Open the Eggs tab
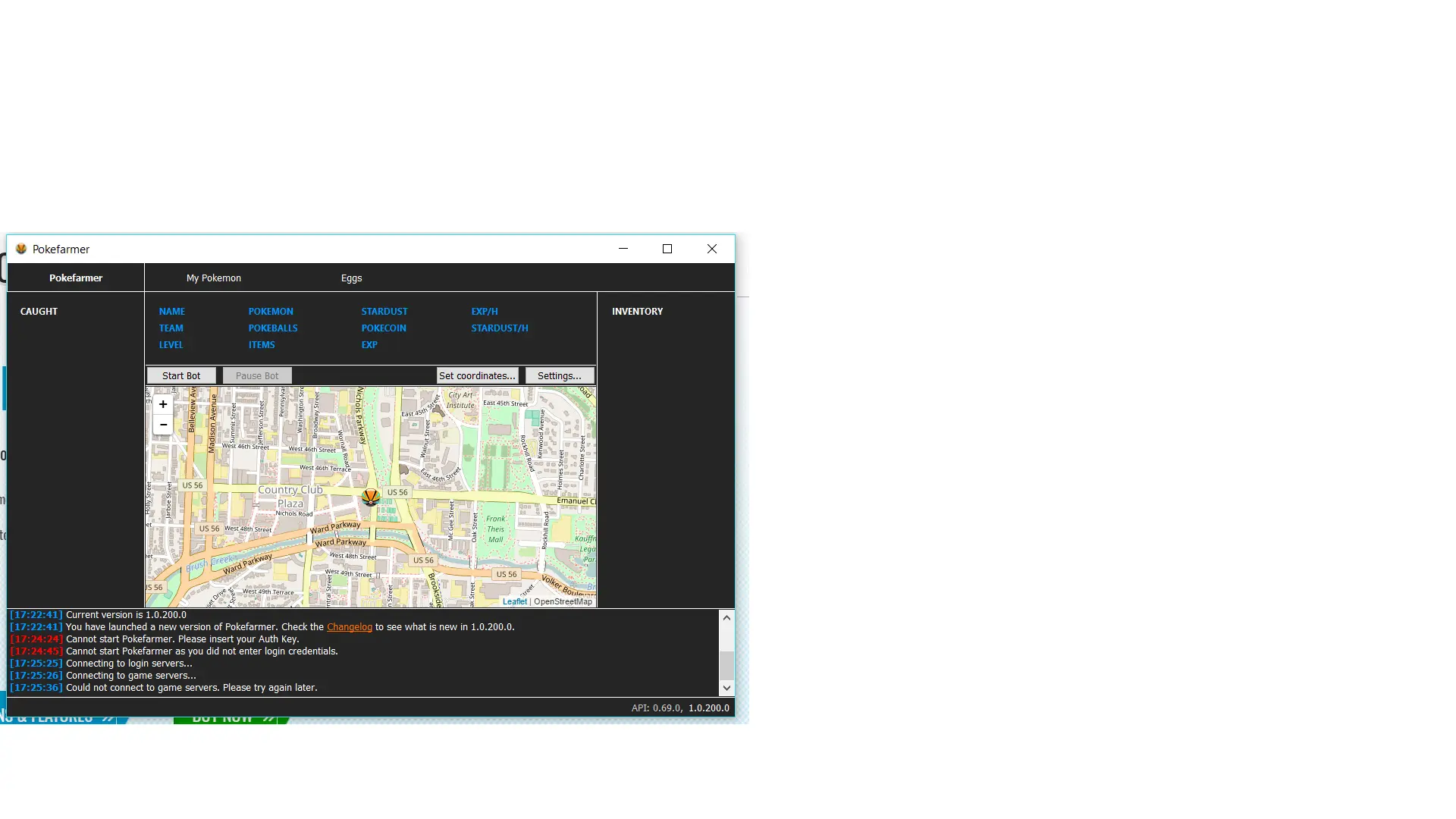Screen dimensions: 1456x819 (351, 278)
